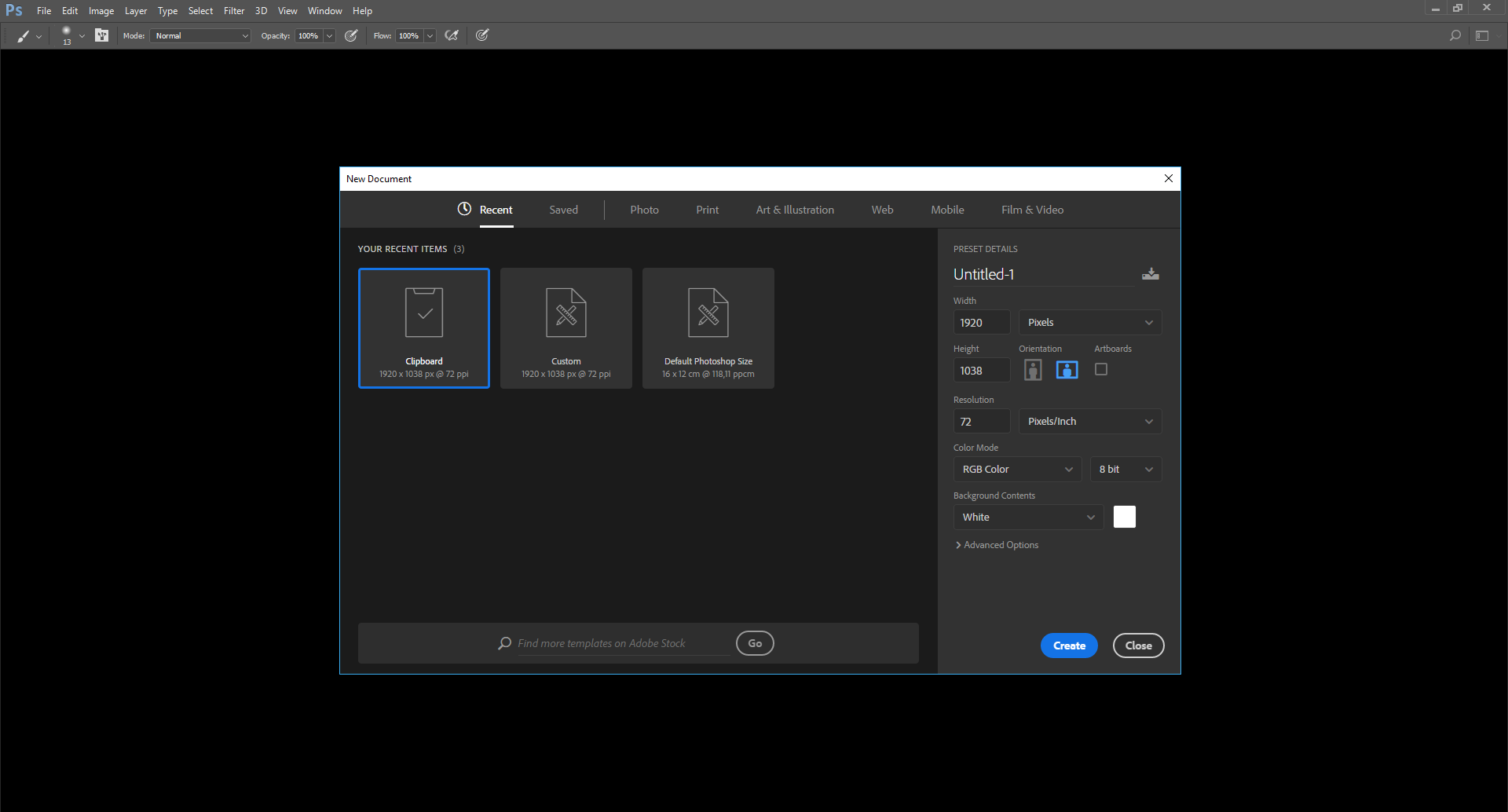The height and width of the screenshot is (812, 1508).
Task: Open the Window menu
Action: point(325,11)
